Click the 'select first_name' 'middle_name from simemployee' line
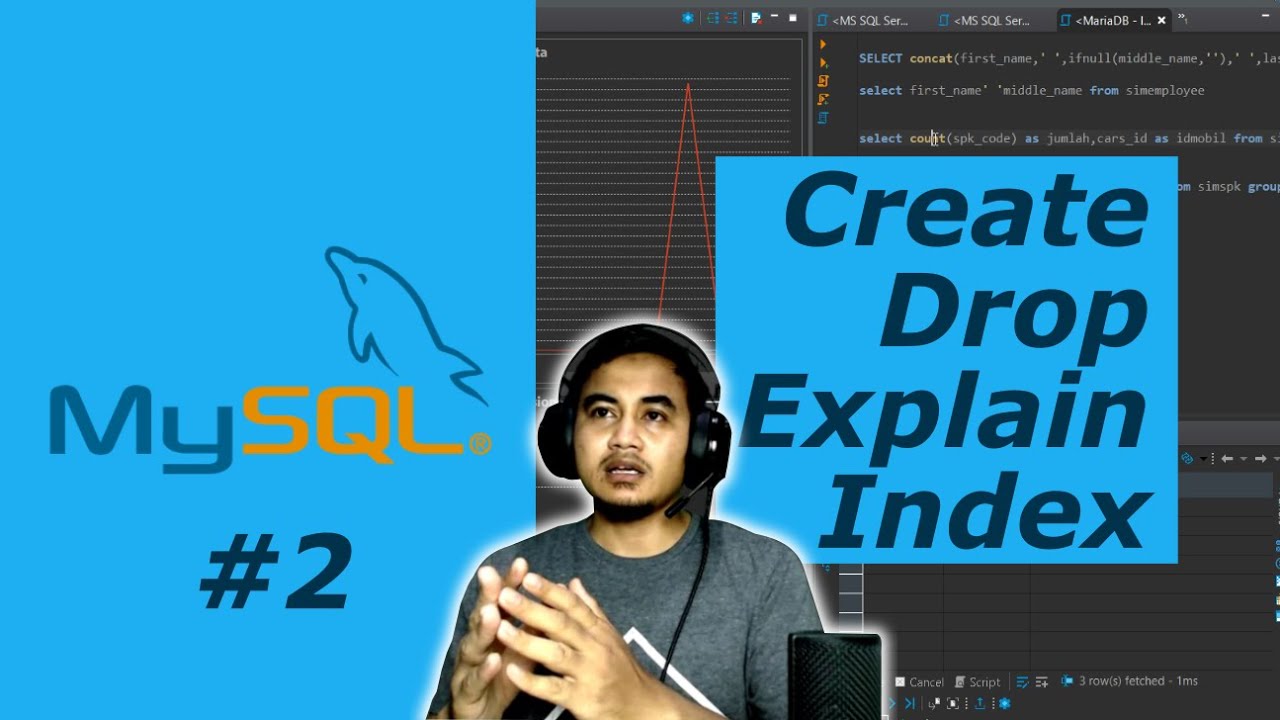This screenshot has height=720, width=1280. click(1032, 90)
